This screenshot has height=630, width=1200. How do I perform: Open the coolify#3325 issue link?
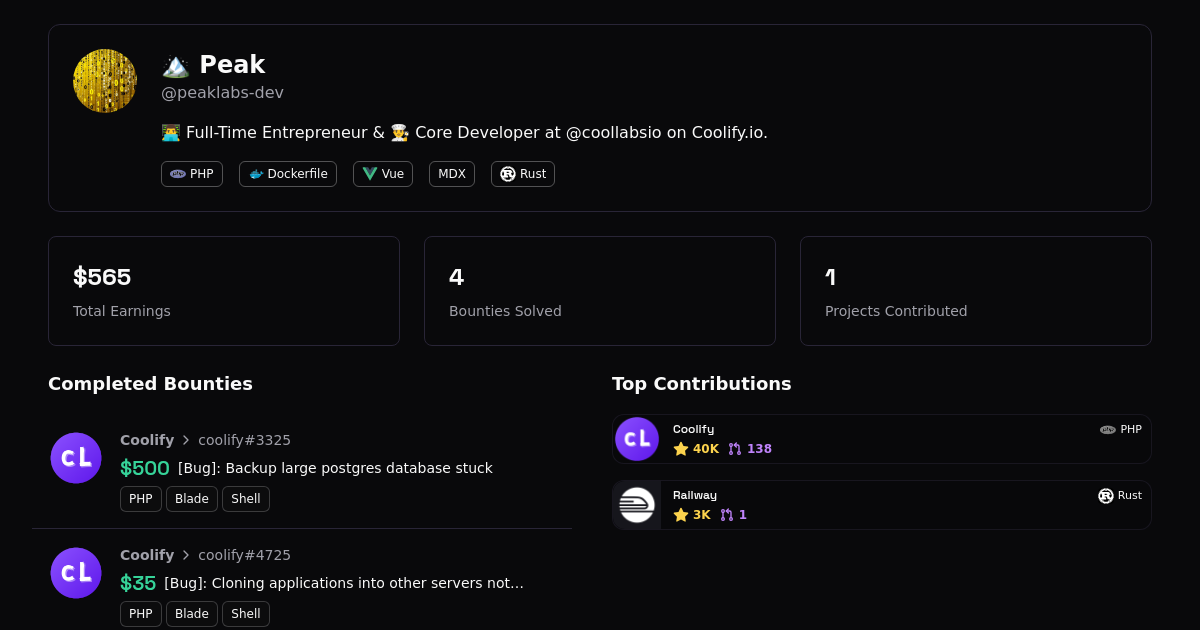(244, 440)
